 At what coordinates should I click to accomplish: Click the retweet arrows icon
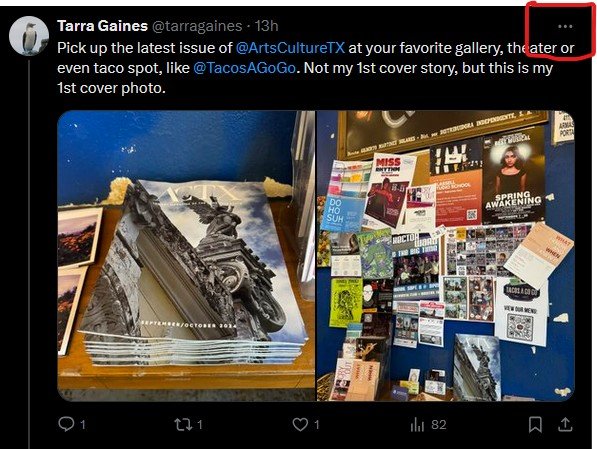tap(183, 424)
